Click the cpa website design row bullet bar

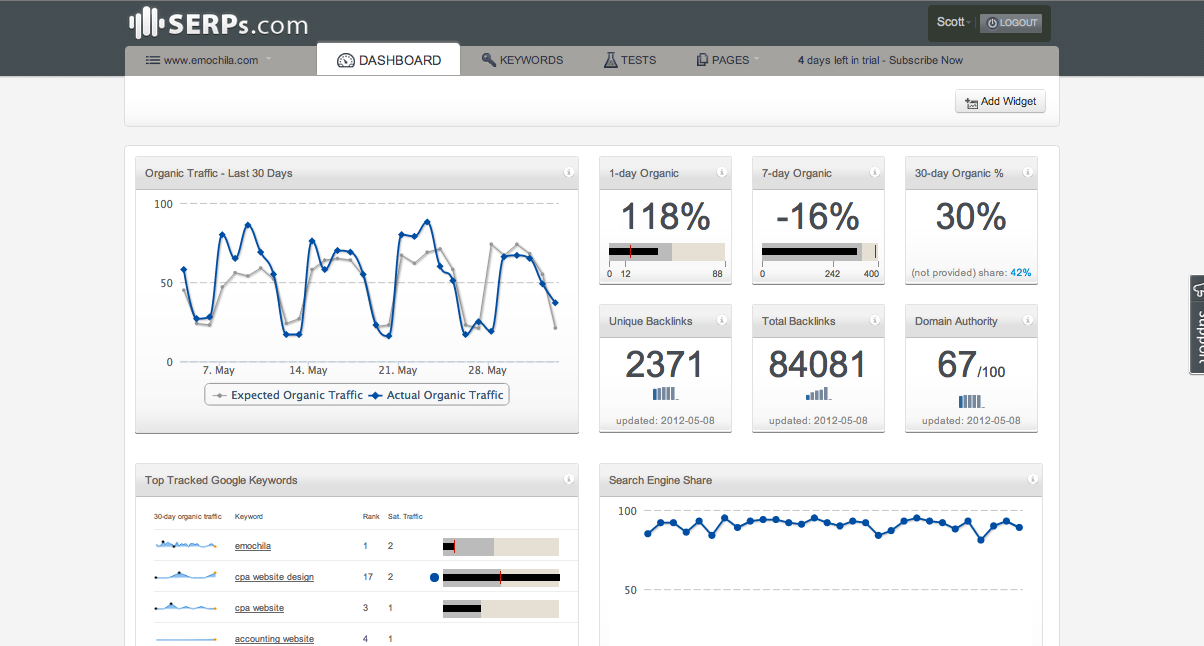pyautogui.click(x=501, y=577)
